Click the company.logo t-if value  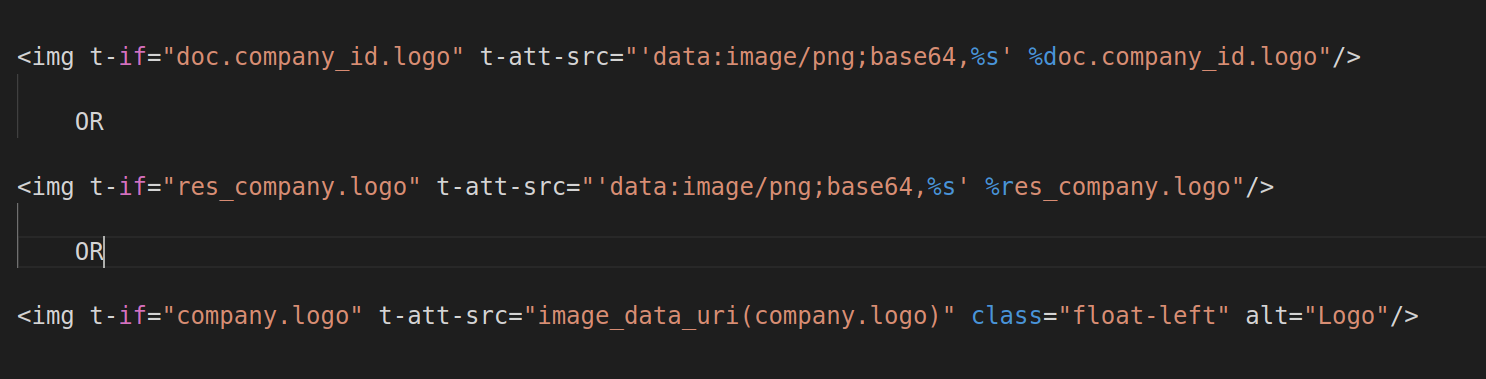[262, 316]
